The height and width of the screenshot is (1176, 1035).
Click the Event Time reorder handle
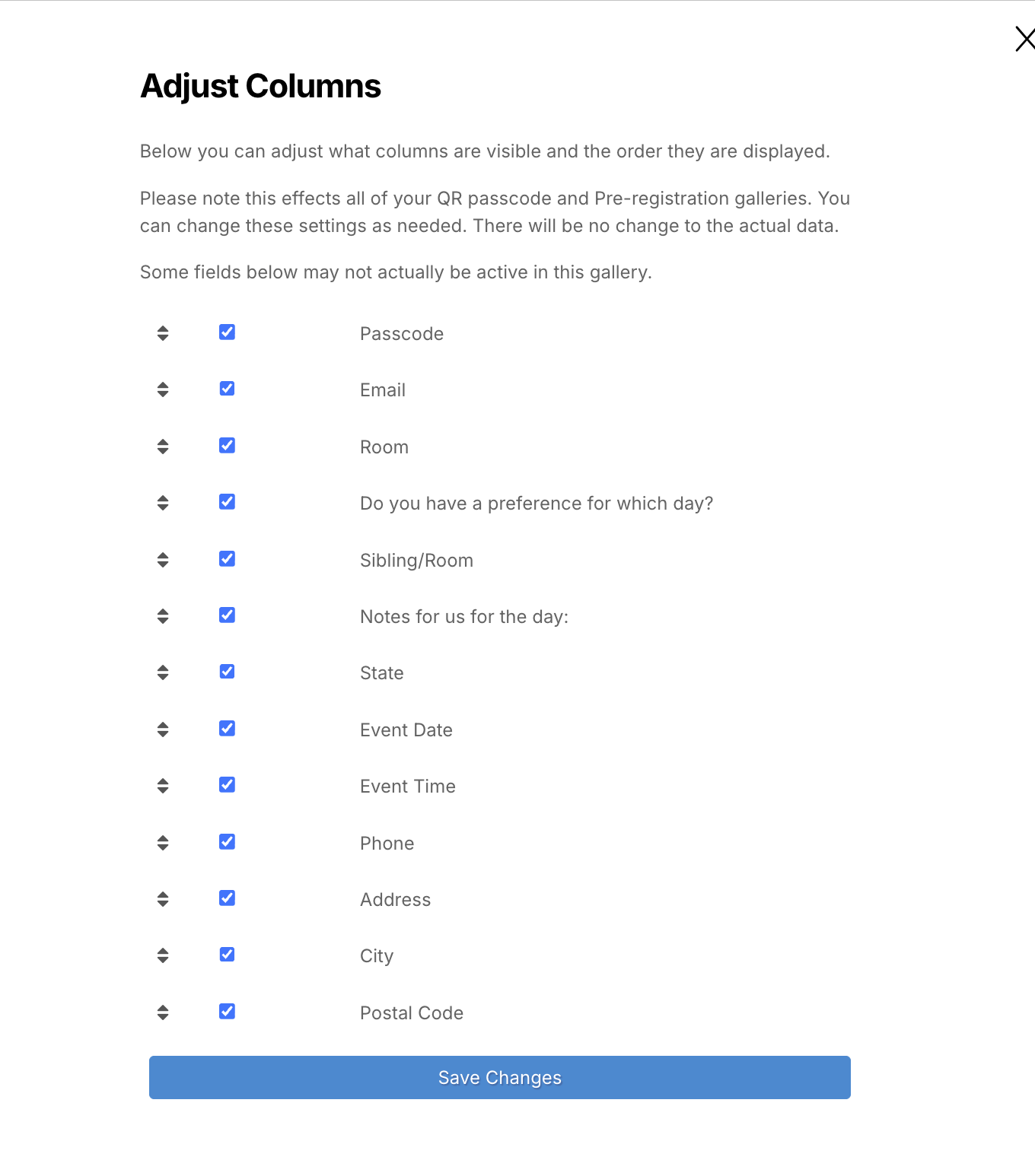pyautogui.click(x=163, y=786)
